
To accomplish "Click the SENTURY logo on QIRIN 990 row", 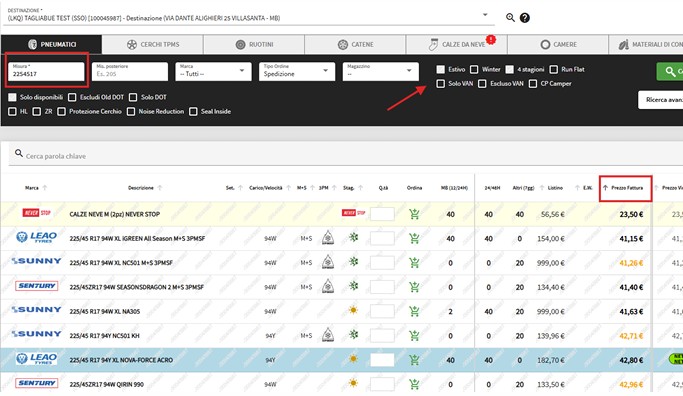I will (x=37, y=383).
